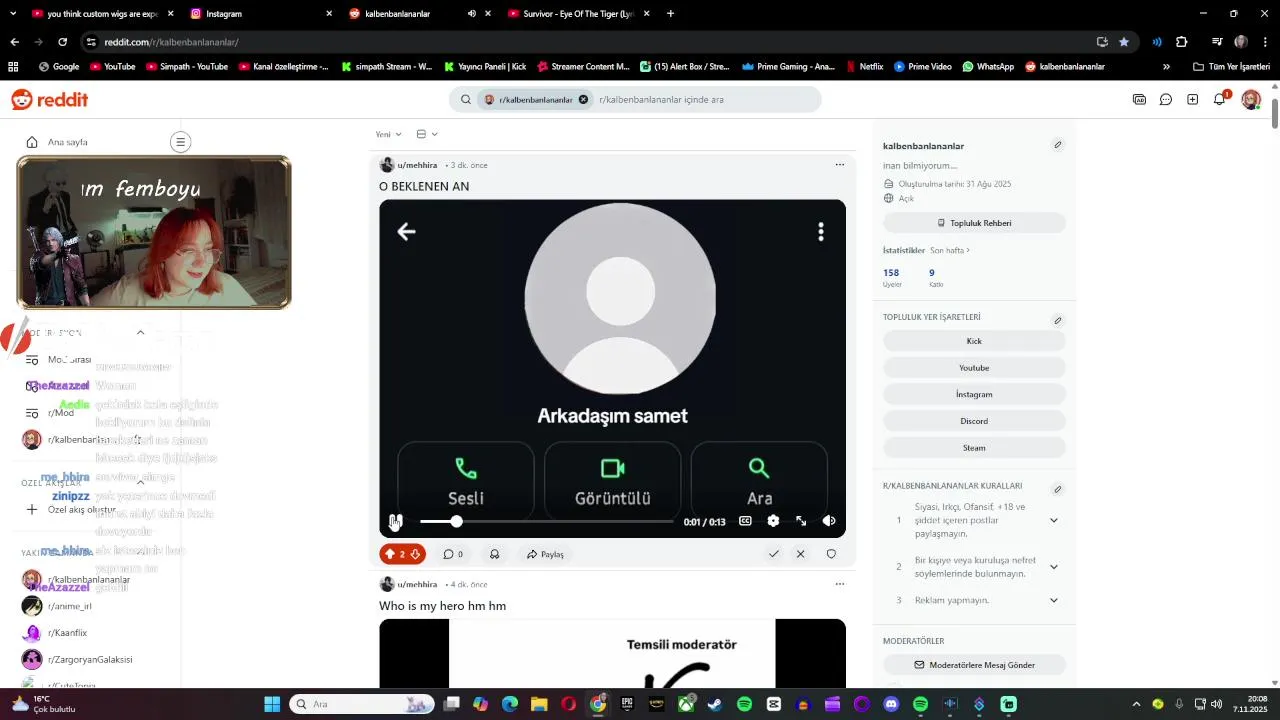
Task: Collapse the sidebar with the menu button
Action: click(x=180, y=142)
